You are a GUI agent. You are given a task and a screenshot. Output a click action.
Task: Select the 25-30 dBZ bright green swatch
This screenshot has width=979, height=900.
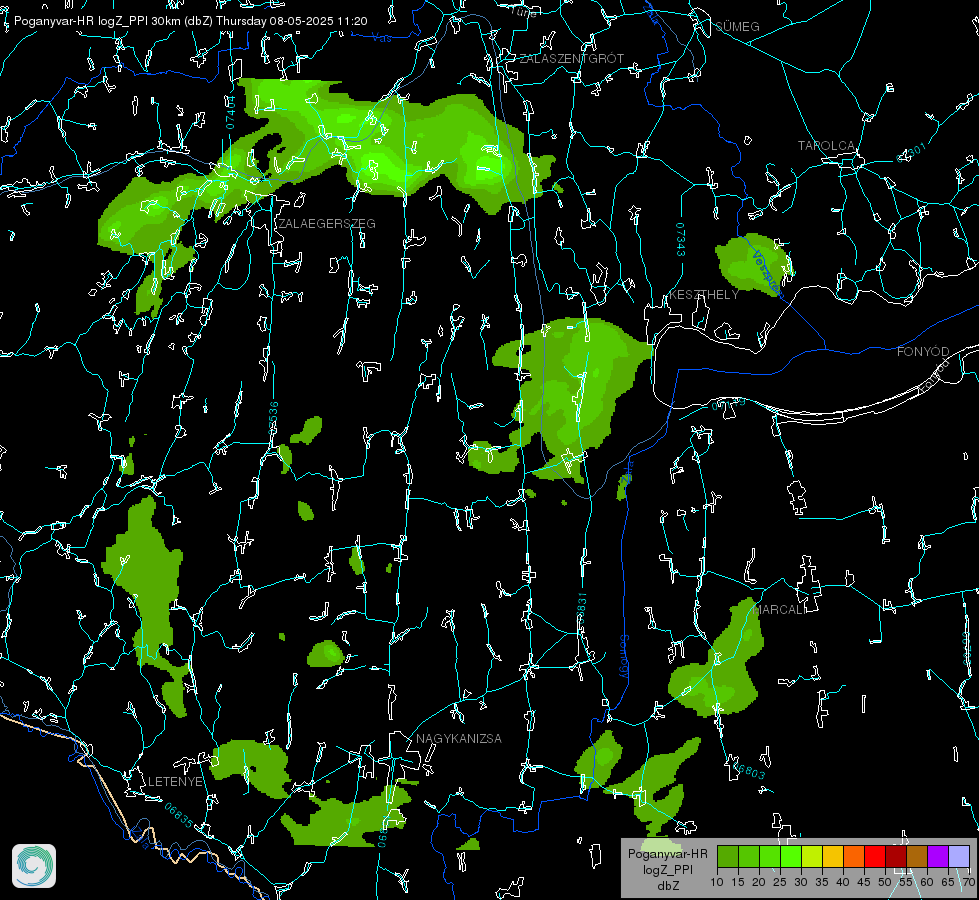[791, 856]
